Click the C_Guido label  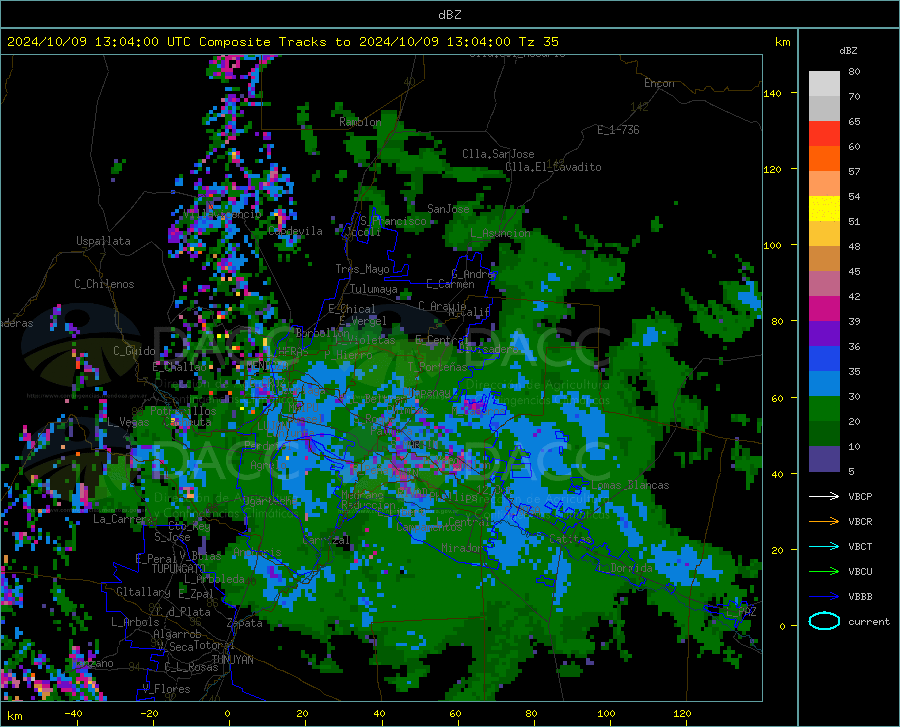point(134,351)
